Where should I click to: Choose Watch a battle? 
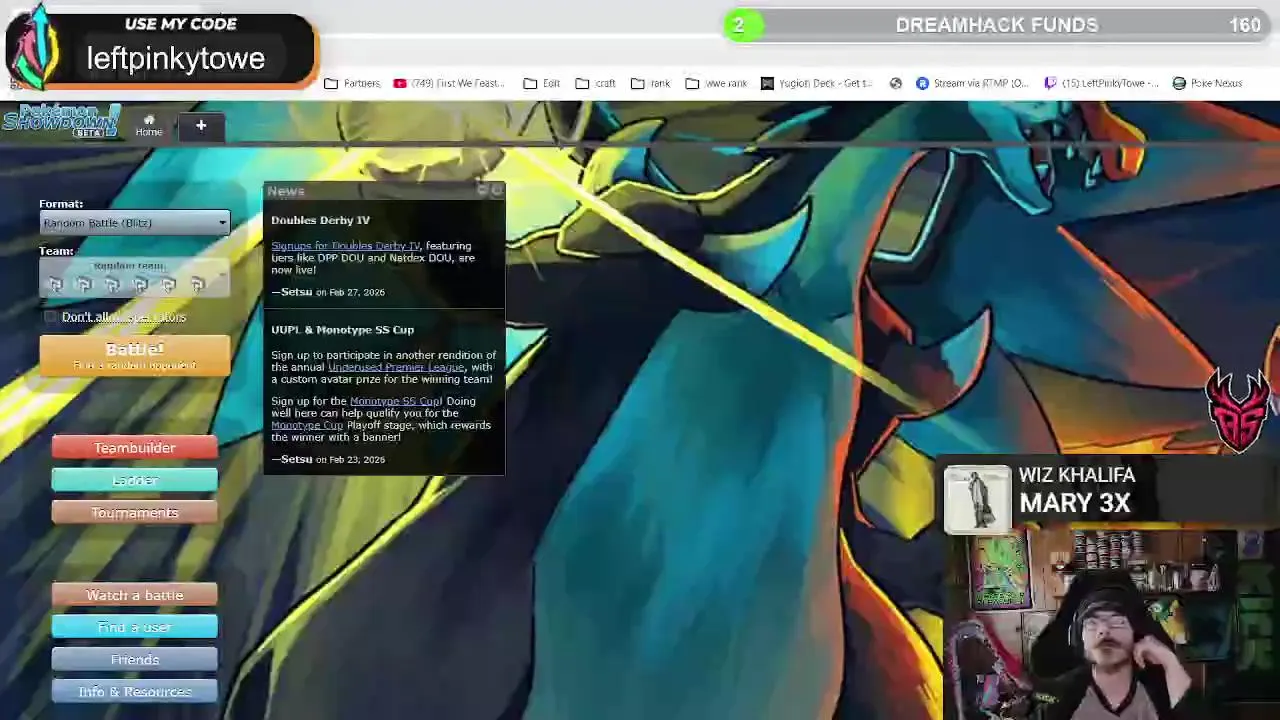point(135,595)
